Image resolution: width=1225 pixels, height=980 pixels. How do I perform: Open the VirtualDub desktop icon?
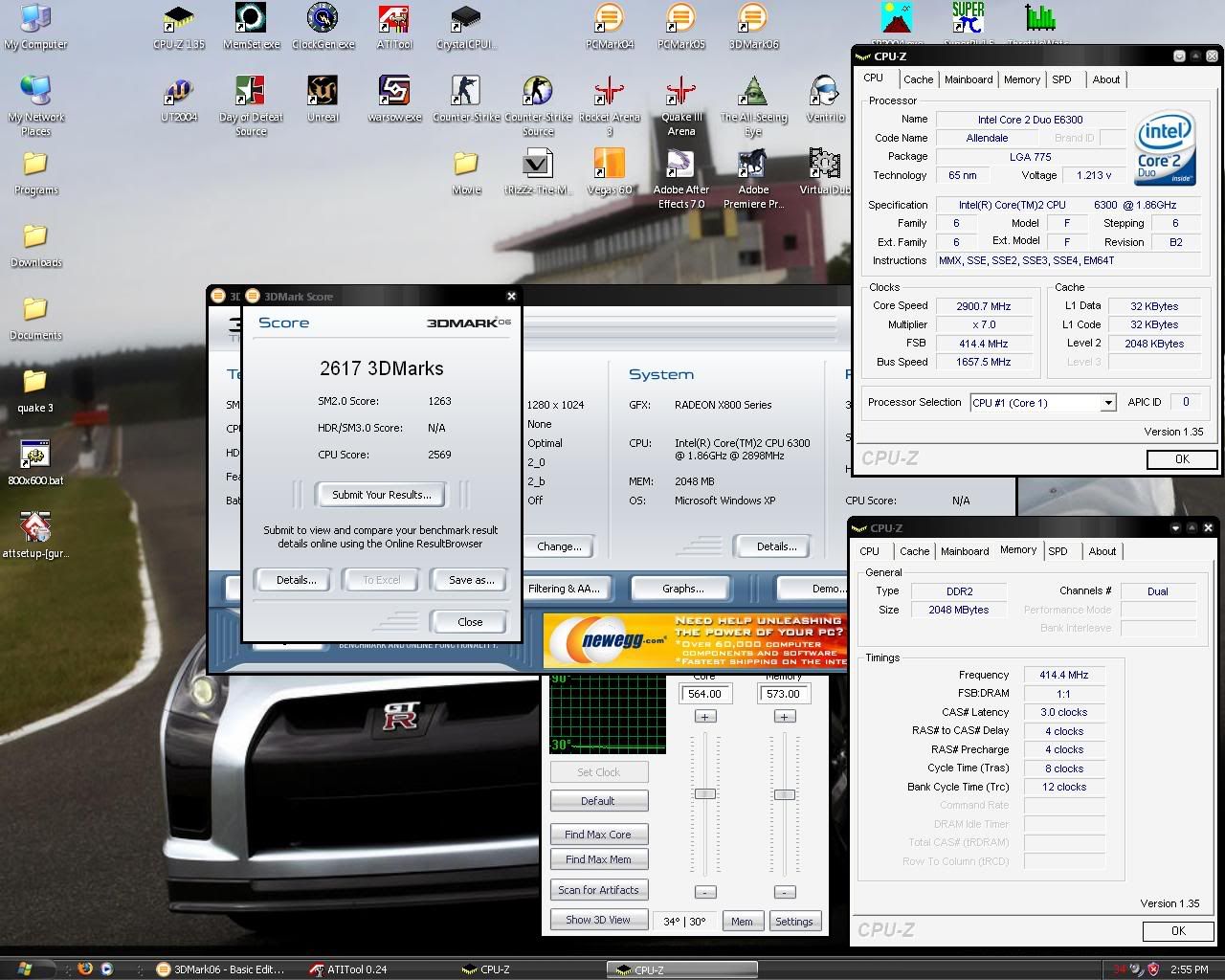[825, 171]
